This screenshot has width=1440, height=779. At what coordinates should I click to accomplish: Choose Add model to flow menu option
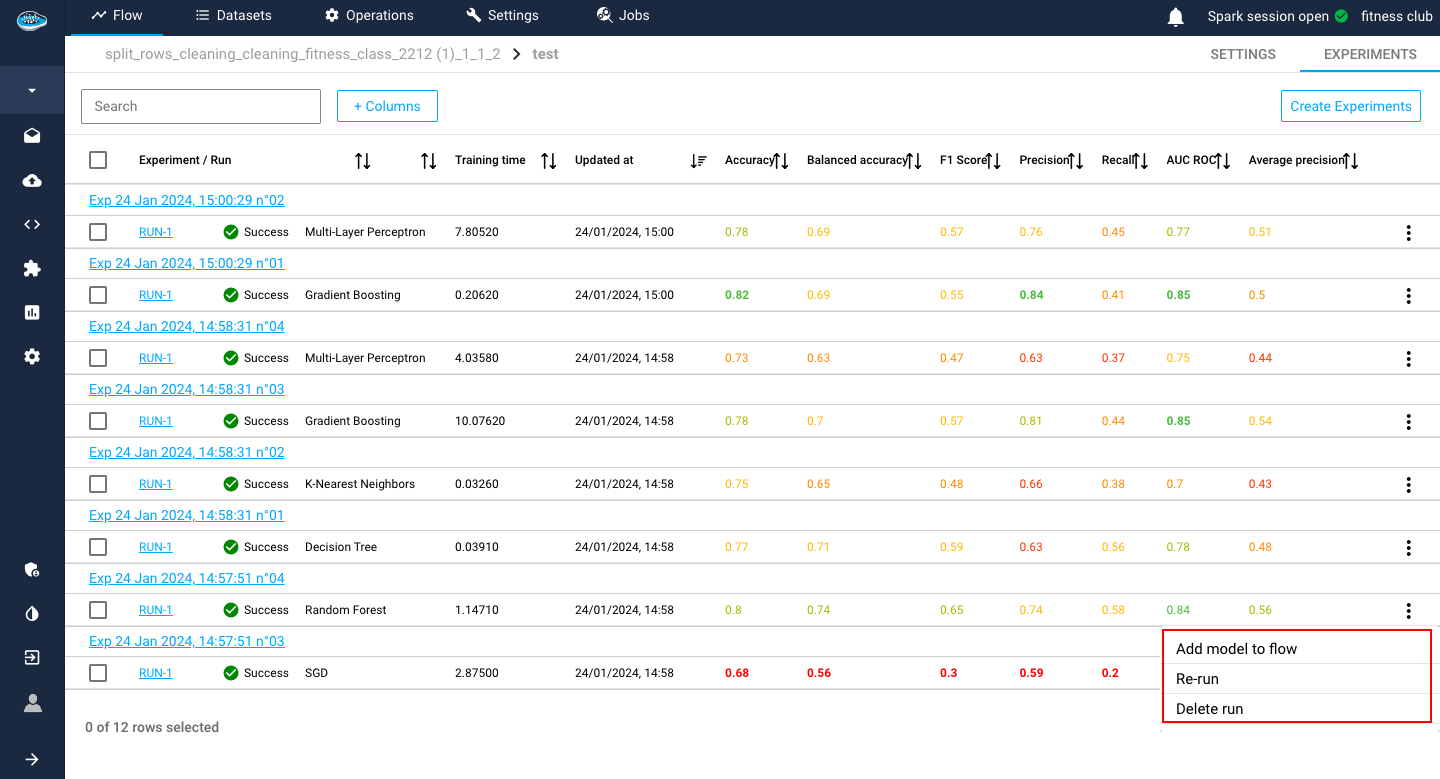(1236, 649)
